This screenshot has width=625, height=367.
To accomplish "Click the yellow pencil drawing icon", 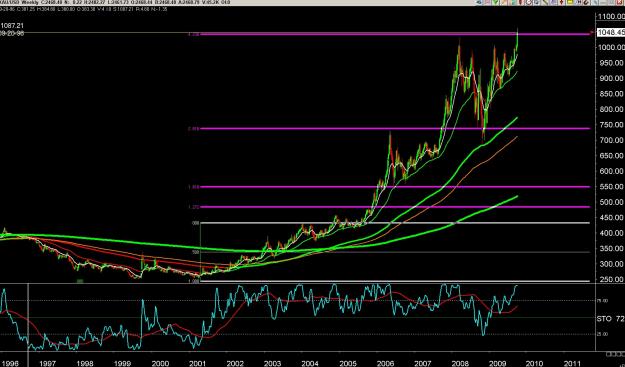I will (504, 2).
